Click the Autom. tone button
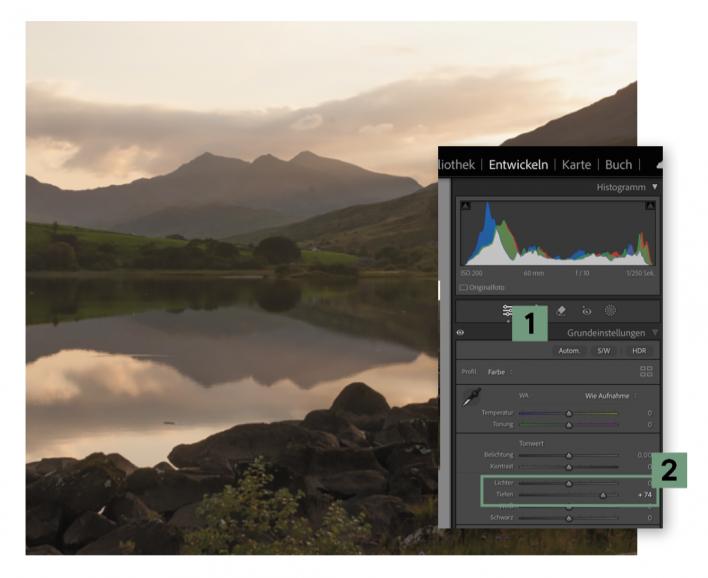Image resolution: width=708 pixels, height=578 pixels. coord(568,350)
